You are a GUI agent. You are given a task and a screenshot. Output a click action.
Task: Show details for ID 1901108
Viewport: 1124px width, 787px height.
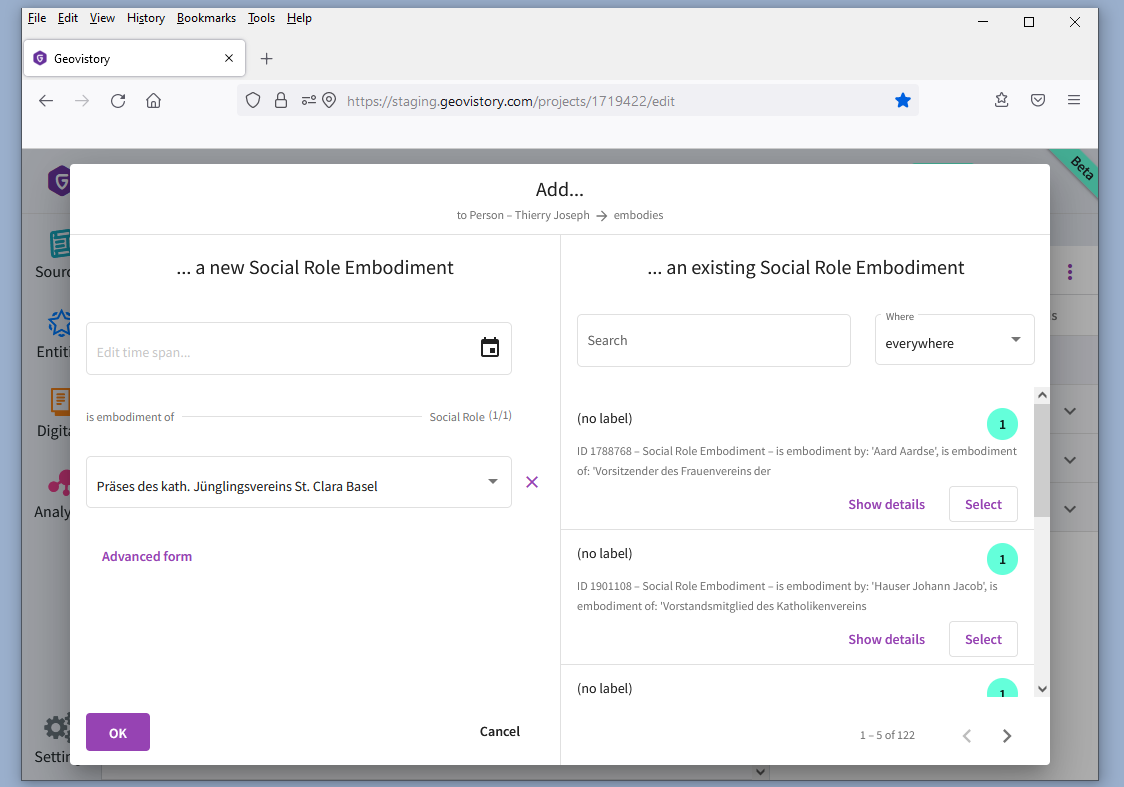coord(886,639)
